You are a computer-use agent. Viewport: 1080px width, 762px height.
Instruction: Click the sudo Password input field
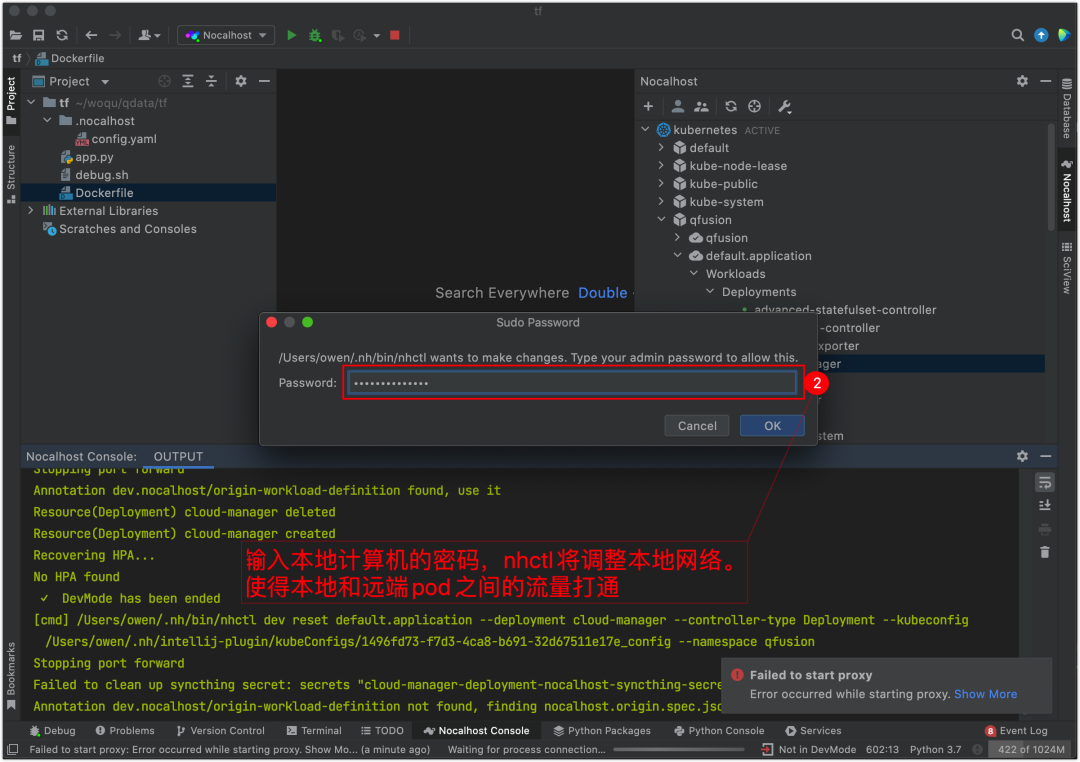click(x=572, y=382)
